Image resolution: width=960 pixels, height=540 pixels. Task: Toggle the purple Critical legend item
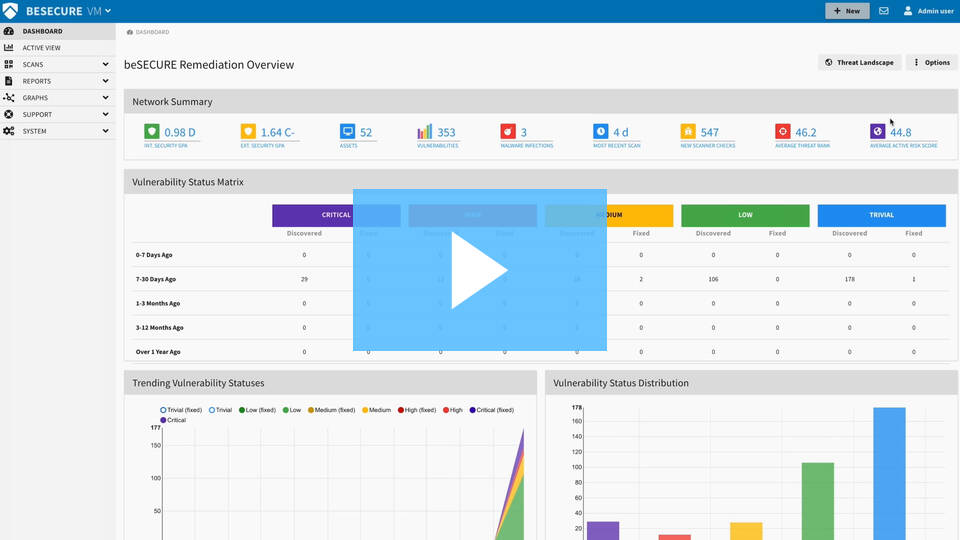pos(173,420)
